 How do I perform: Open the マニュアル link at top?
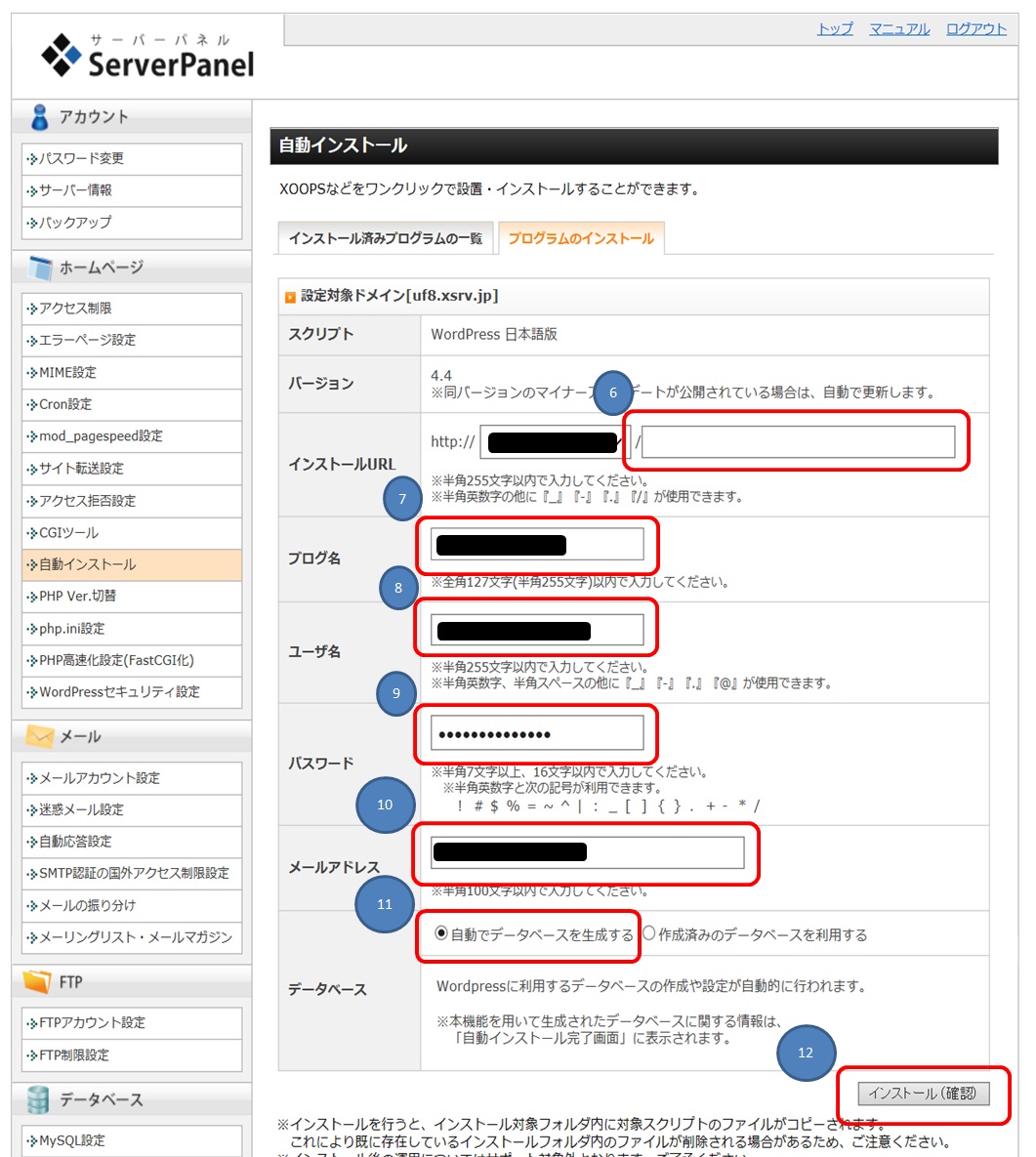coord(899,29)
